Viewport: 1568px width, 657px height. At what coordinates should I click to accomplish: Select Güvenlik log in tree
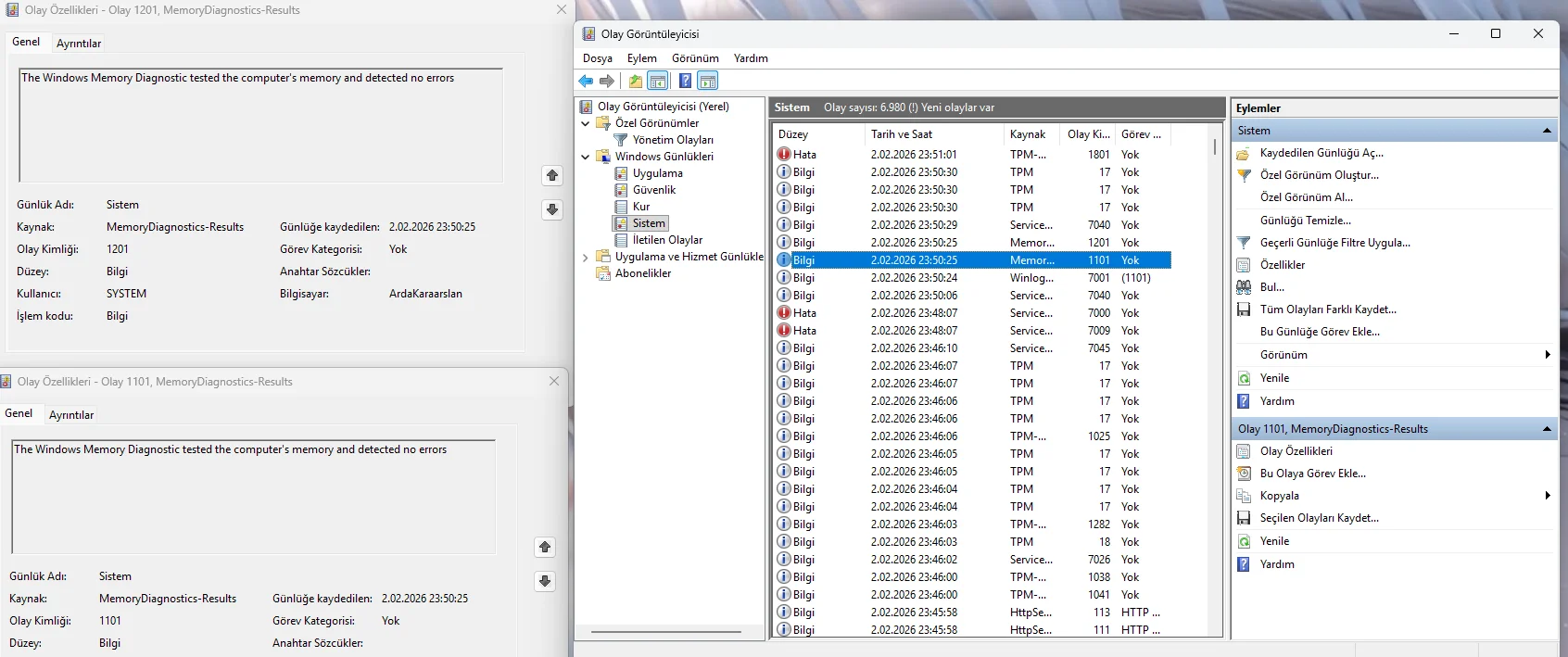pyautogui.click(x=654, y=190)
